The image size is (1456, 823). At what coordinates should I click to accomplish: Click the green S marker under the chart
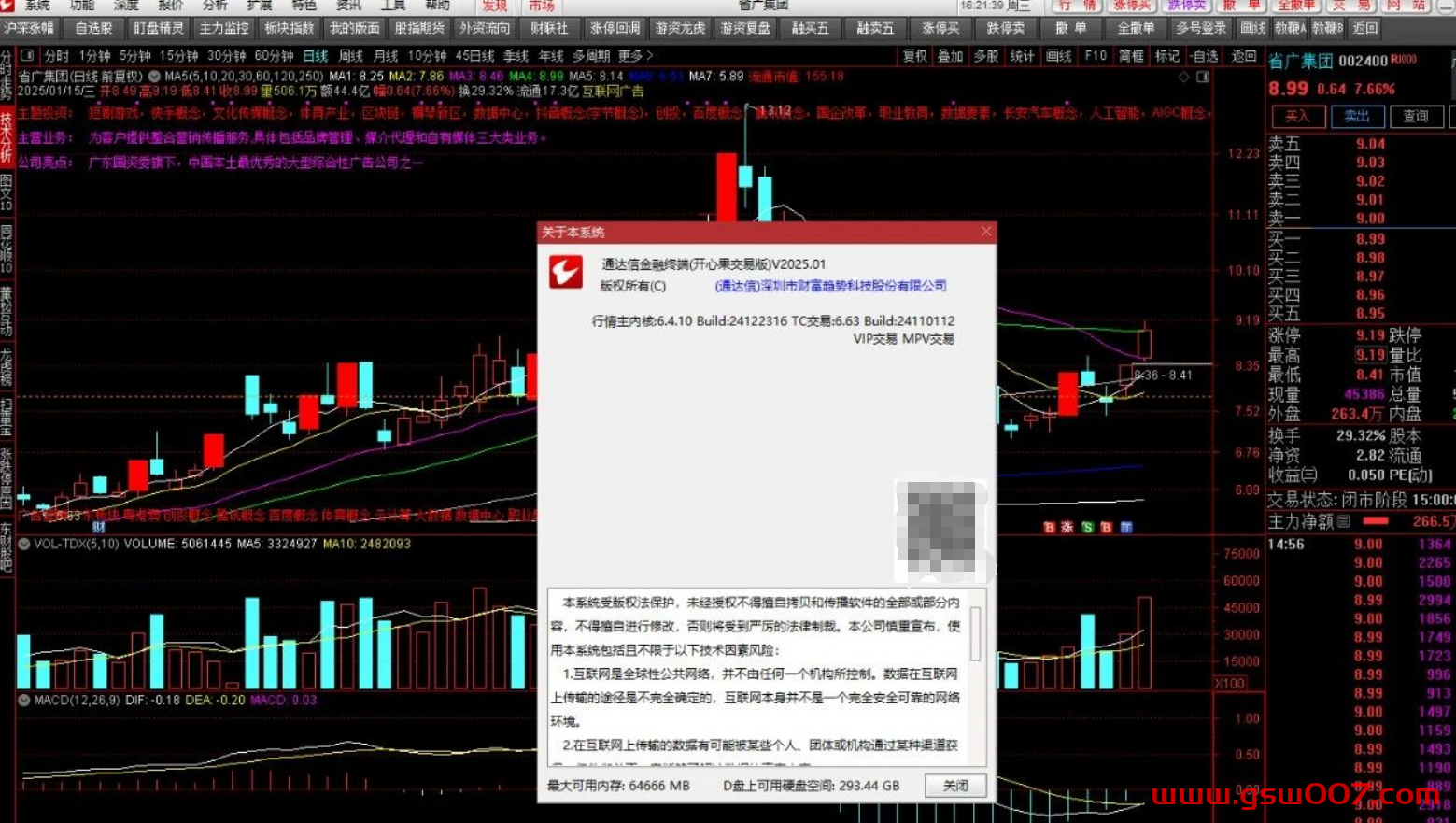[x=1087, y=528]
